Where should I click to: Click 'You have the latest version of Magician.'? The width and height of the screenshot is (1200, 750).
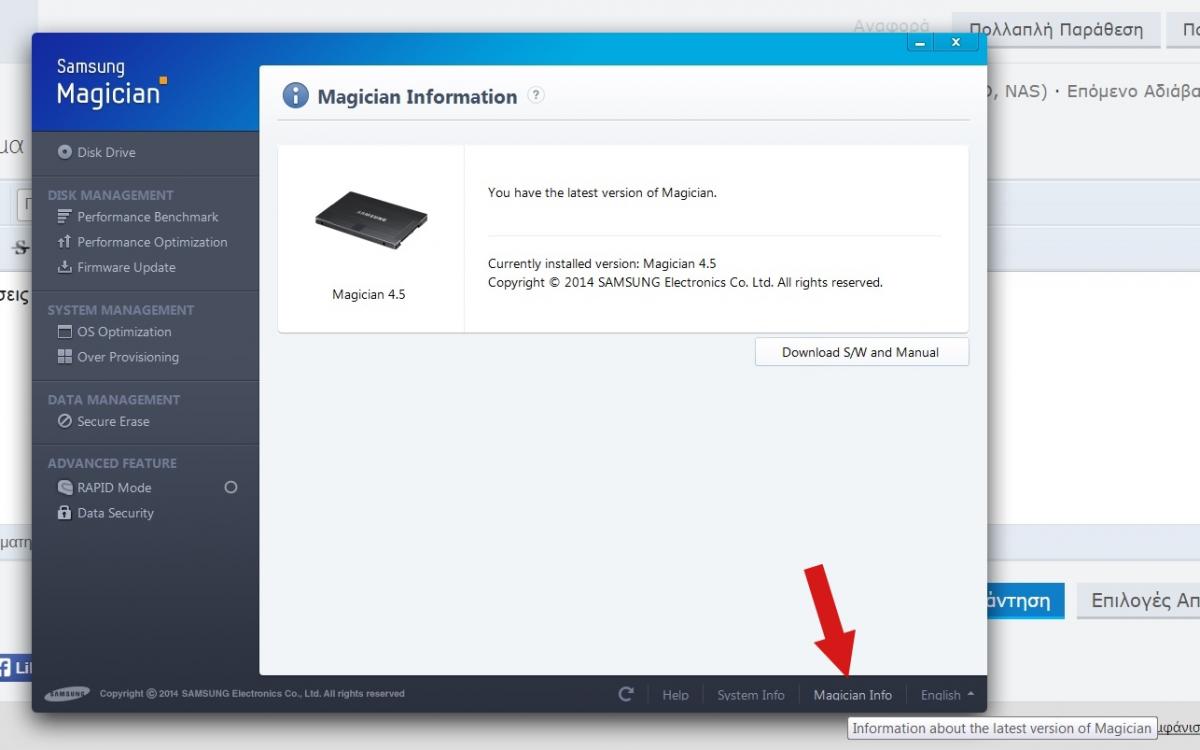[602, 193]
